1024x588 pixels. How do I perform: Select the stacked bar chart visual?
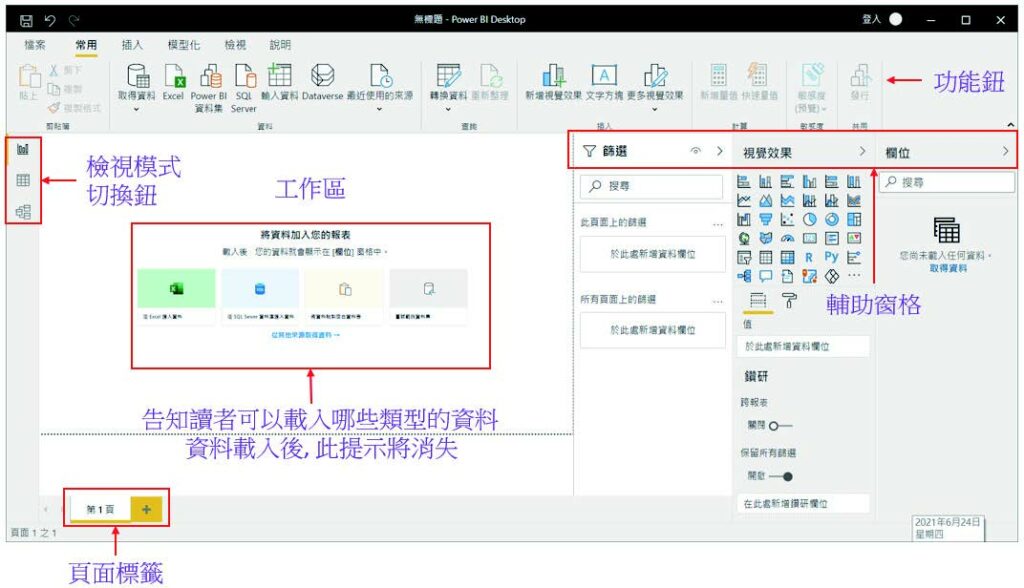(x=744, y=182)
